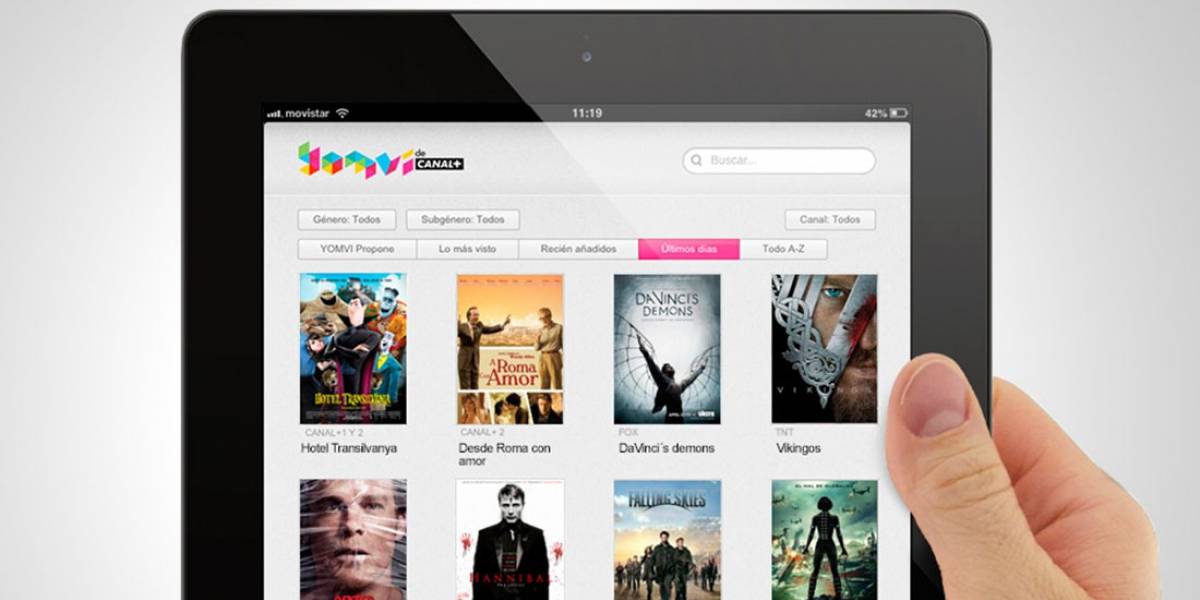Tap the Desde Roma con amor title
This screenshot has width=1200, height=600.
504,455
